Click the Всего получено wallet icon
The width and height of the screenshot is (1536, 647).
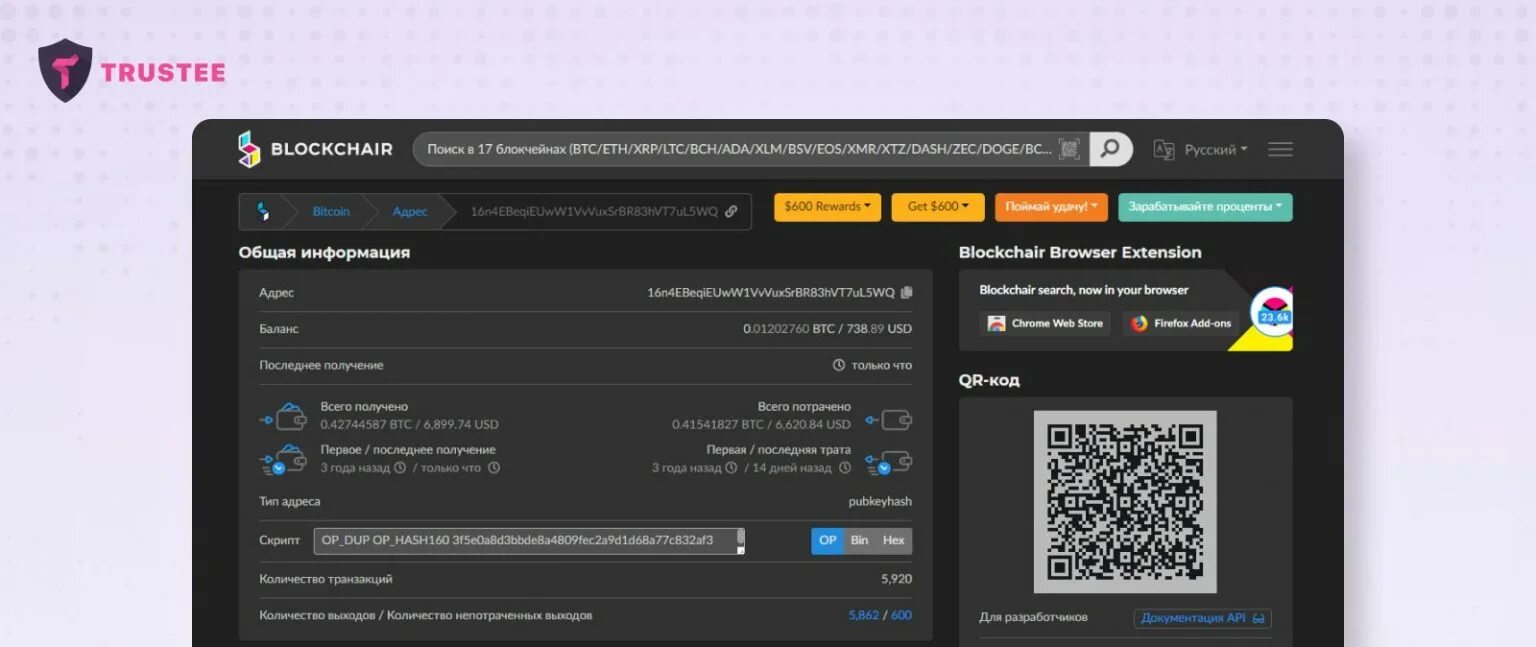click(x=283, y=416)
